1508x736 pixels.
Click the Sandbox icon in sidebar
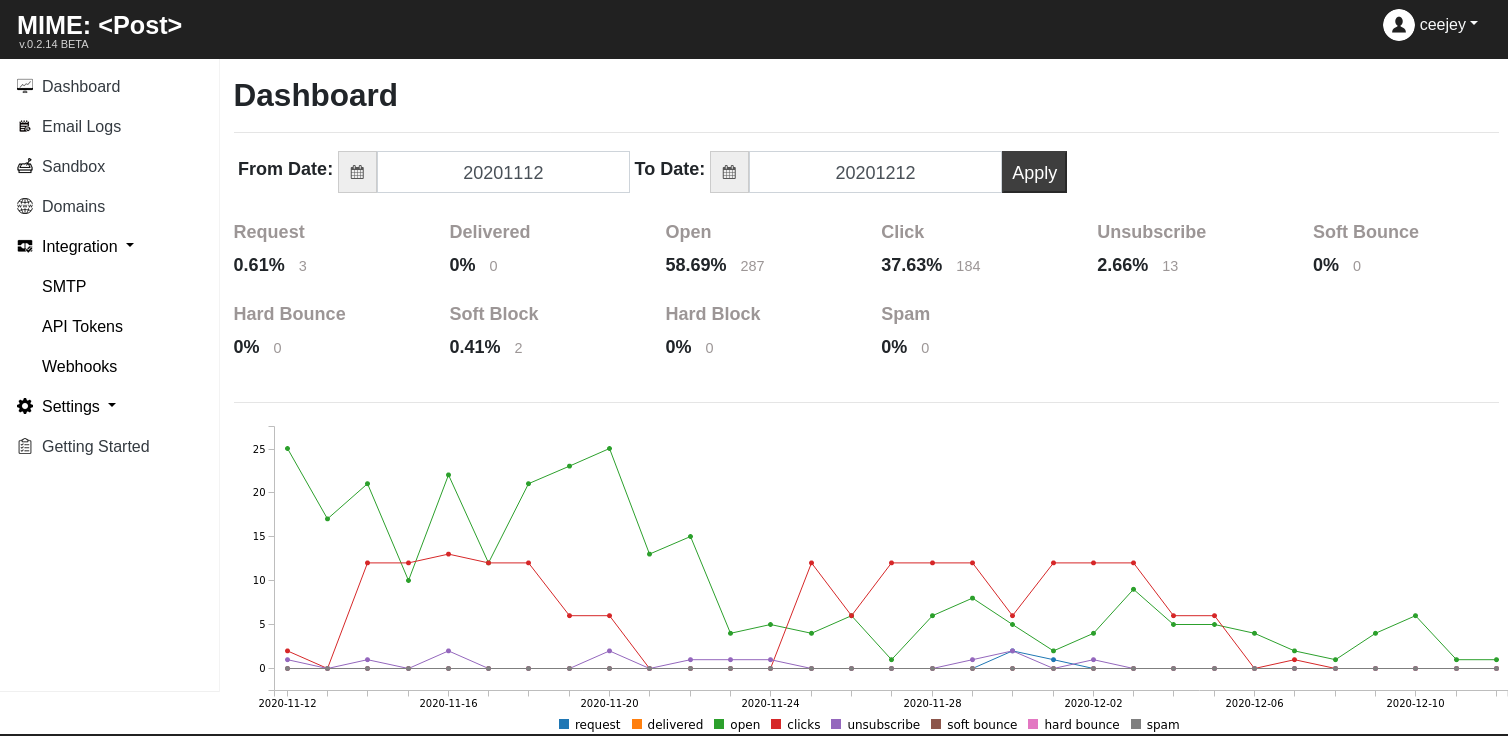pos(25,167)
